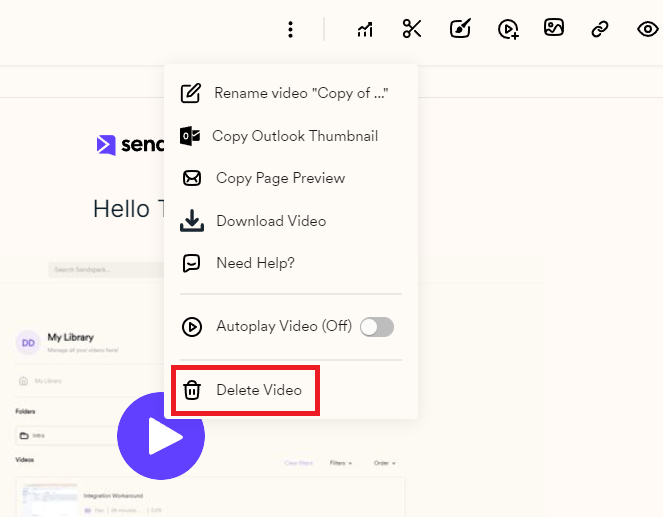Open the Intro folder
Image resolution: width=663 pixels, height=517 pixels.
[x=68, y=435]
